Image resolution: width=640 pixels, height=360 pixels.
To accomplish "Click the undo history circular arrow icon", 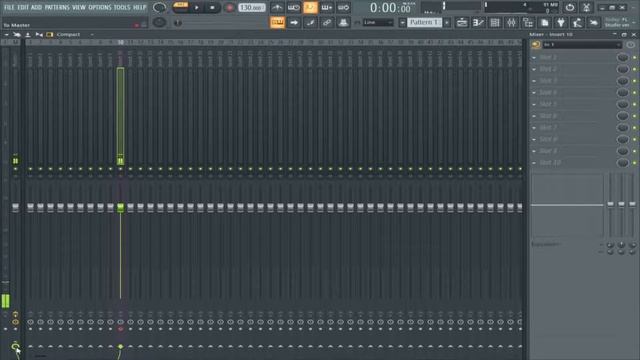I will [570, 7].
